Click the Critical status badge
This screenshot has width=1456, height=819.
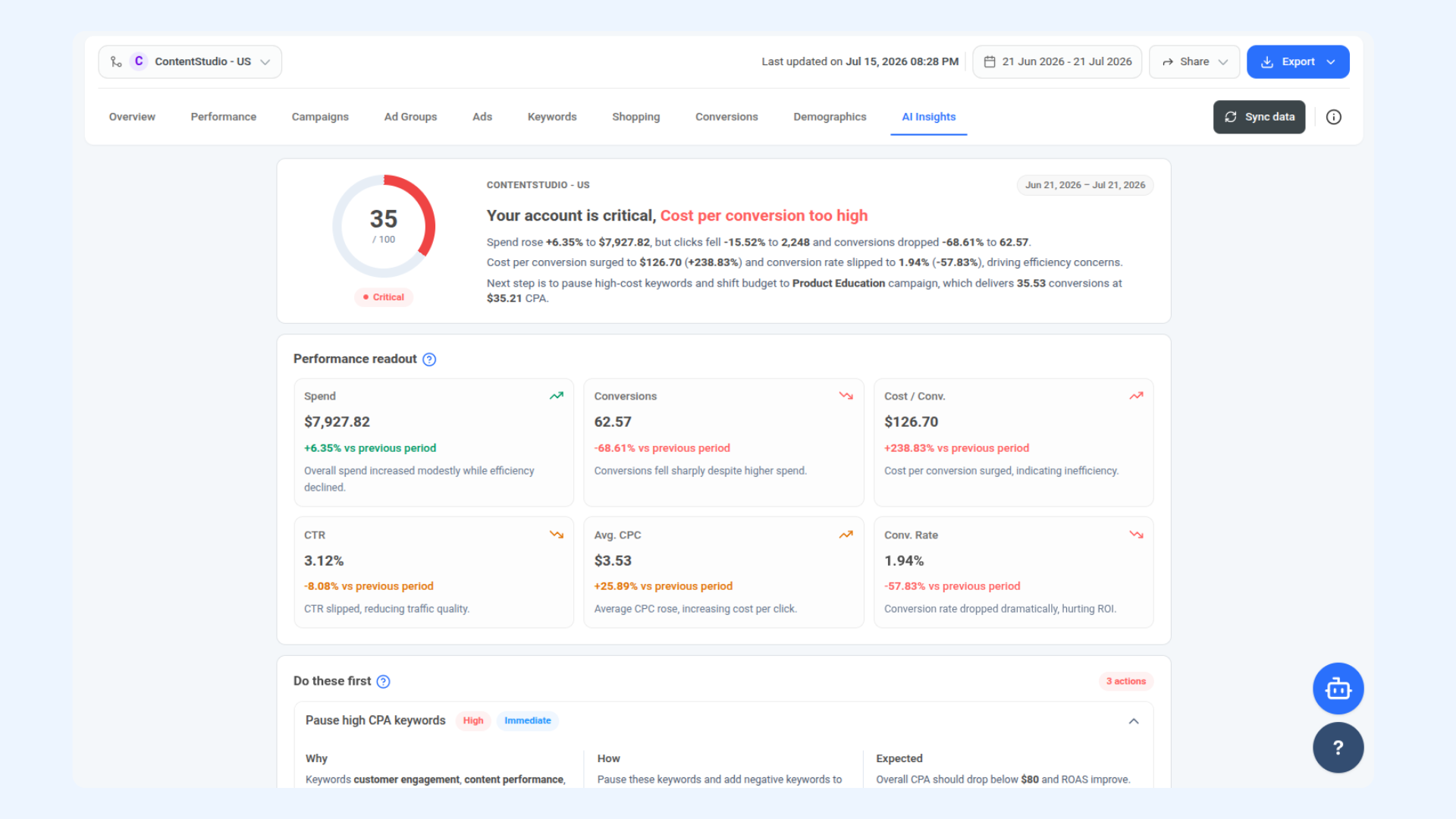384,297
